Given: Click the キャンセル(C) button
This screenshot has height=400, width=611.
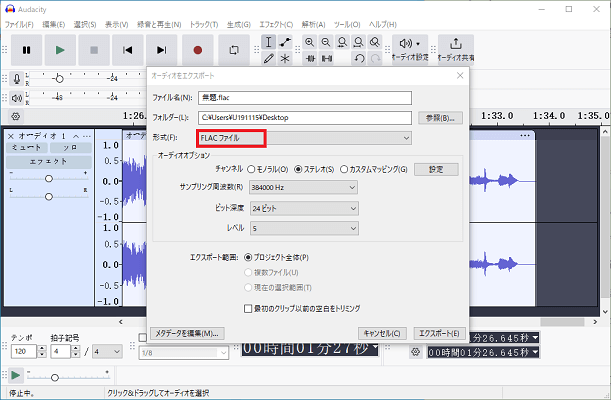Looking at the screenshot, I should tap(382, 333).
